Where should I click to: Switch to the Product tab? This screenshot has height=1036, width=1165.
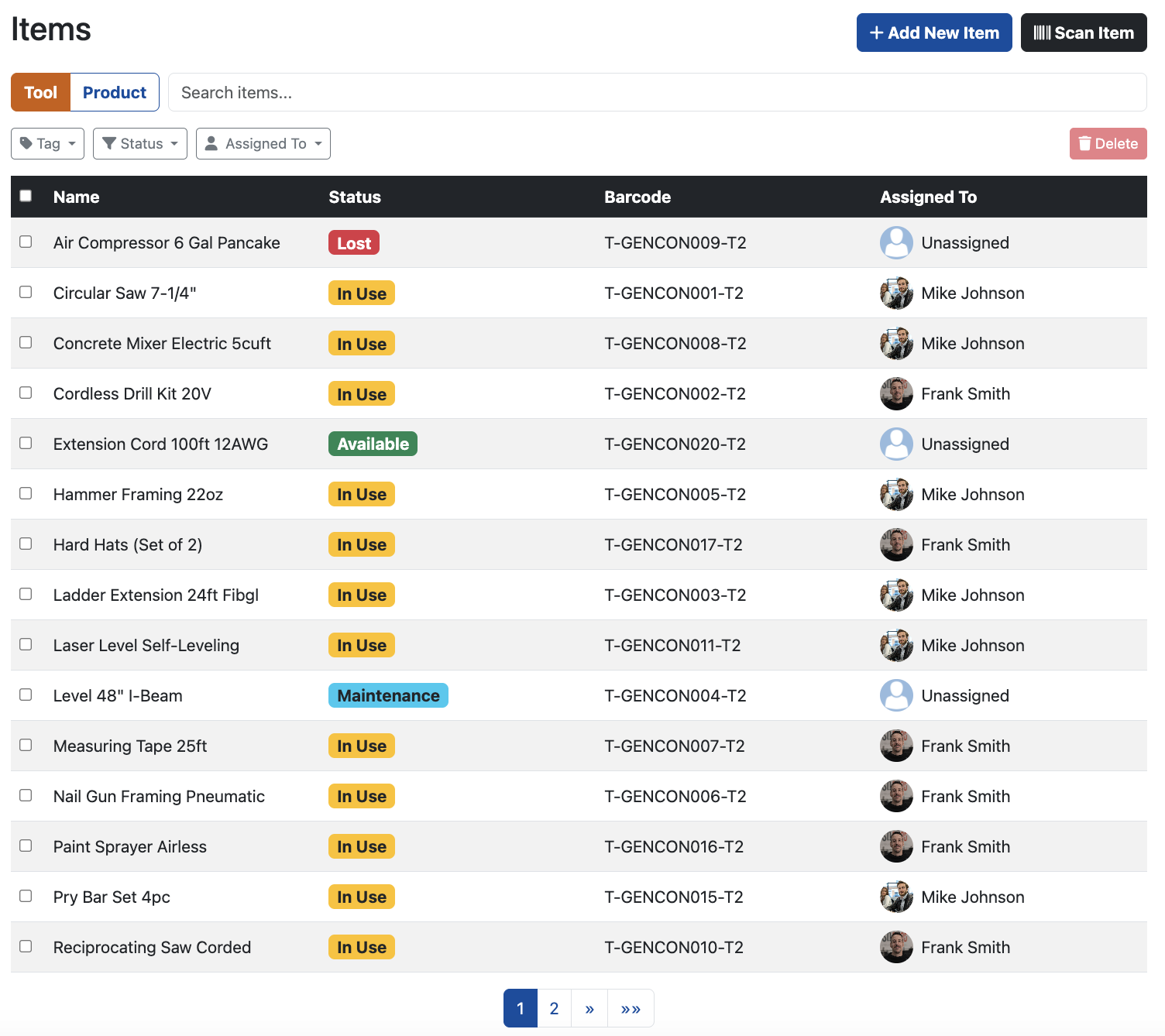[x=115, y=91]
